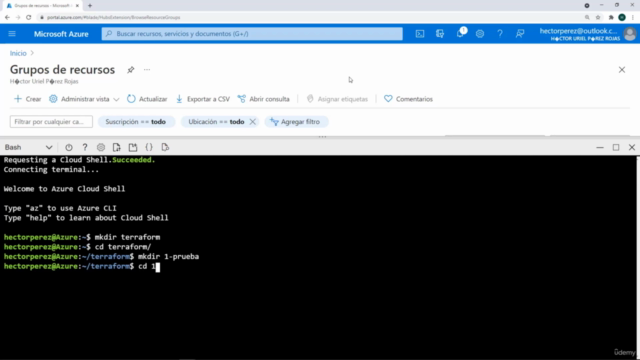Image resolution: width=640 pixels, height=360 pixels.
Task: Maximize the Cloud Shell pane
Action: 616,147
